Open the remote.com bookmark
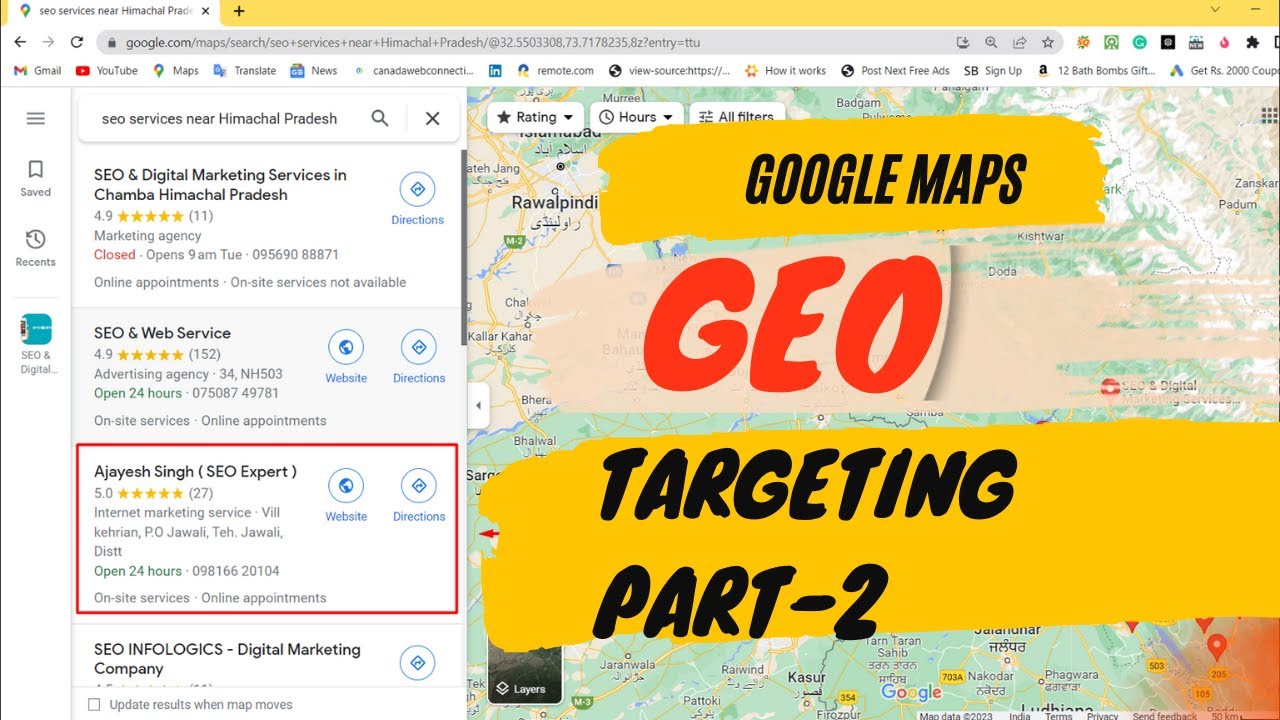Viewport: 1280px width, 720px height. coord(555,71)
